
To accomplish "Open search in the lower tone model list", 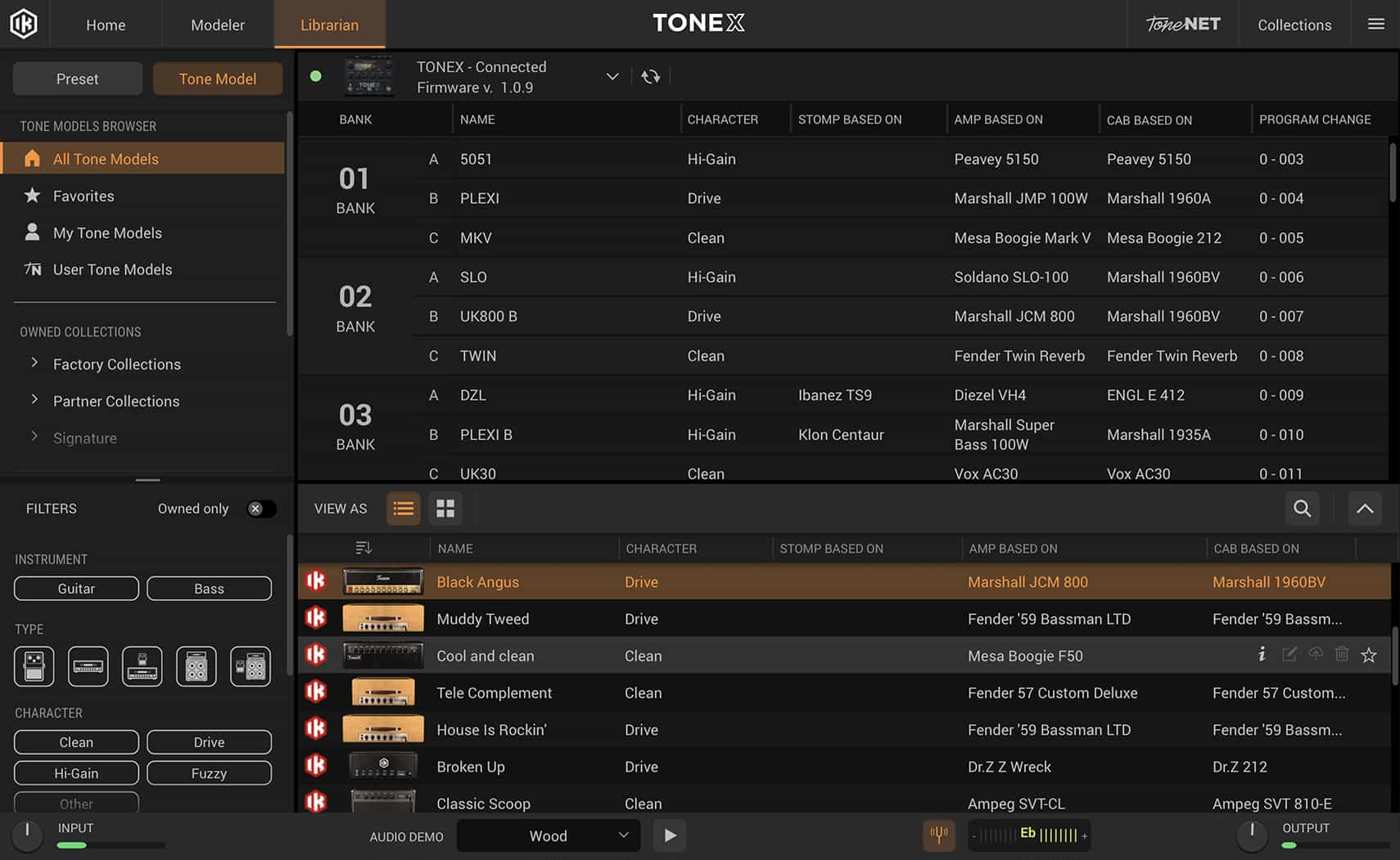I will coord(1302,509).
